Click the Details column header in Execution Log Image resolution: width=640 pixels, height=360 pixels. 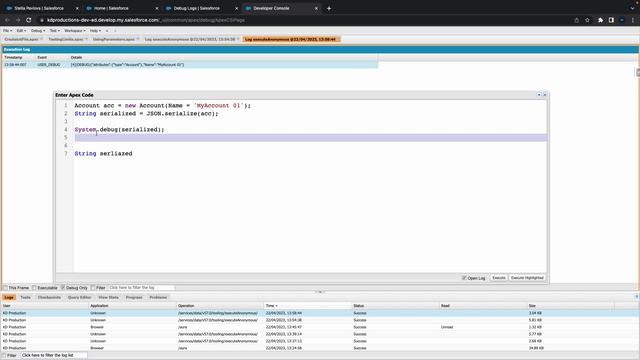(x=223, y=58)
